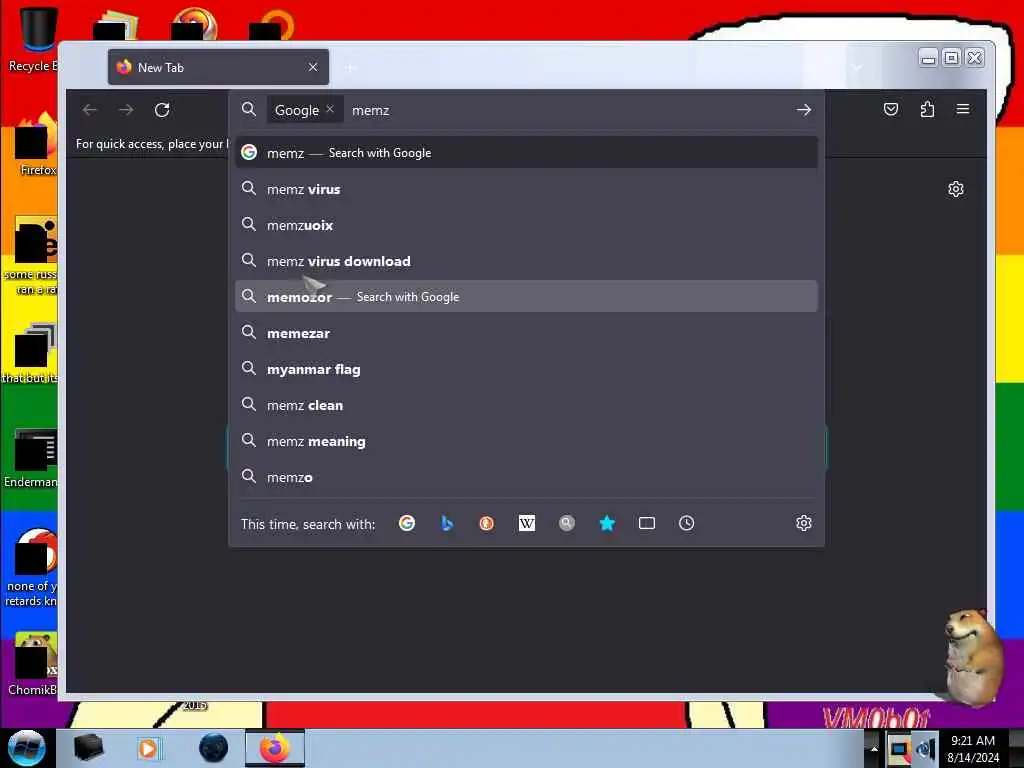Select the Firefox desktop shortcut
This screenshot has width=1024, height=768.
36,144
